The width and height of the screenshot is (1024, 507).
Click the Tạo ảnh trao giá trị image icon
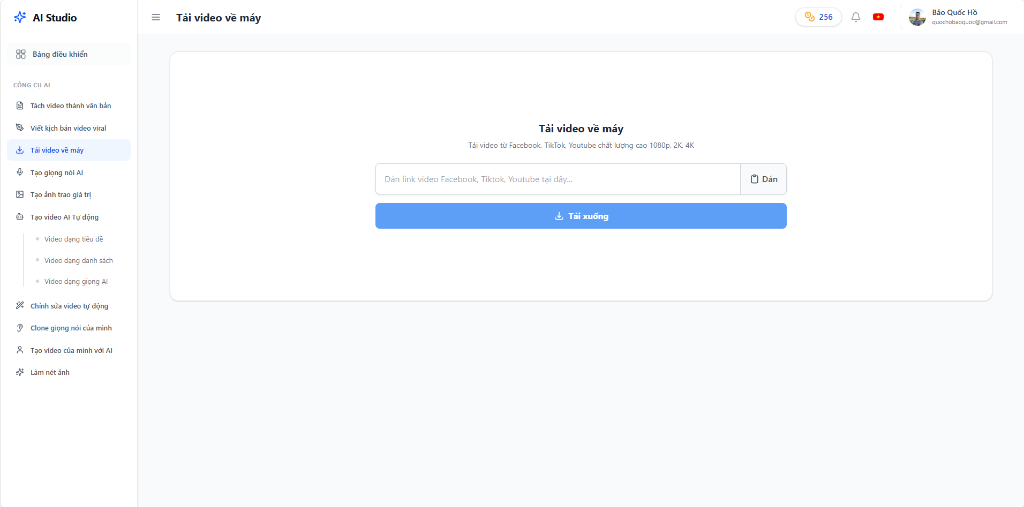[x=20, y=195]
